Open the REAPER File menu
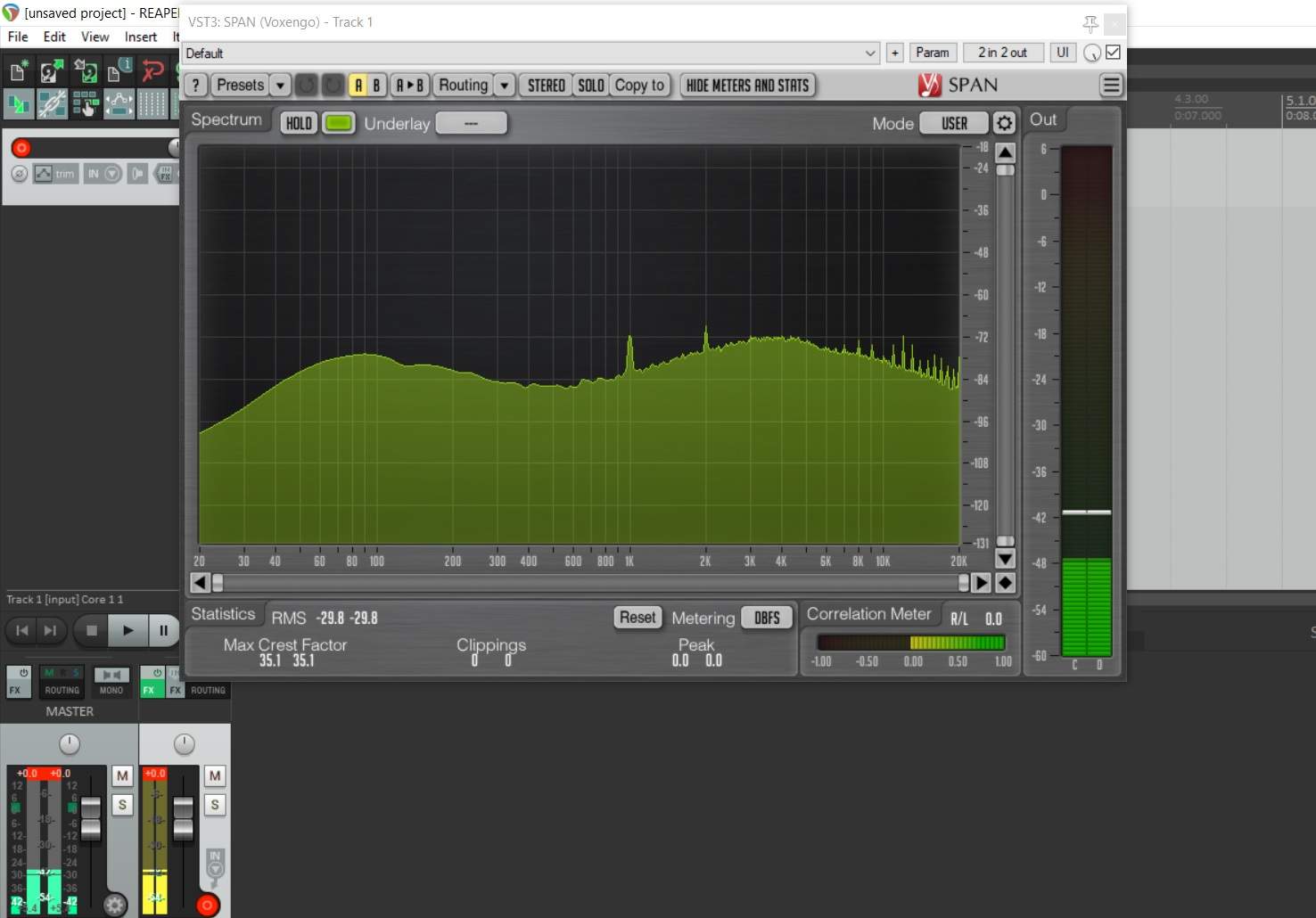 click(18, 37)
